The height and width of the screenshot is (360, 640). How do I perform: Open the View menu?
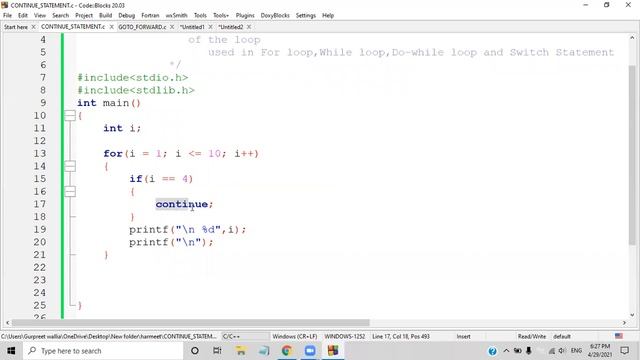(x=40, y=15)
